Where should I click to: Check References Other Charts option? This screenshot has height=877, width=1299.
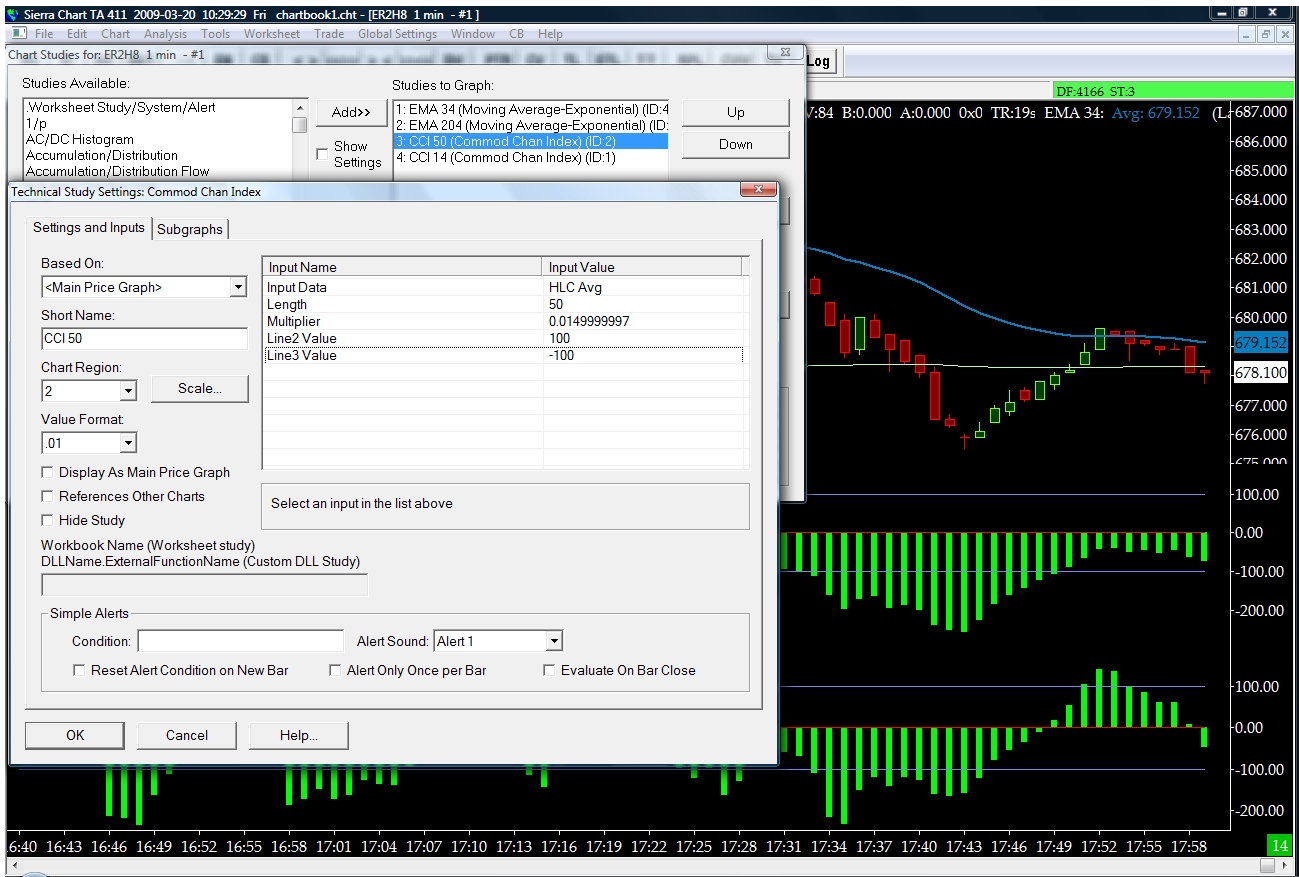pos(47,496)
